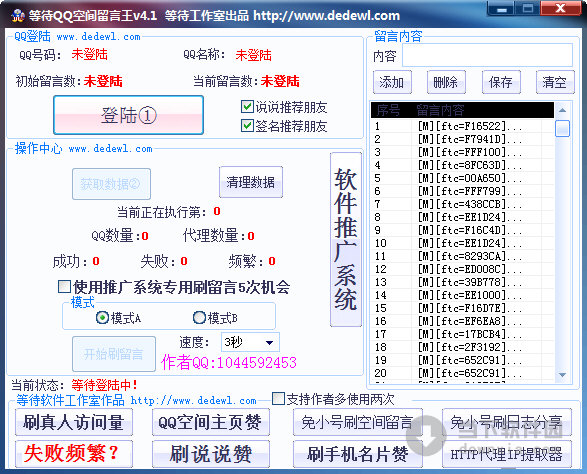
Task: Open www.dedewl.com link beside 操作中心
Action: [x=110, y=149]
